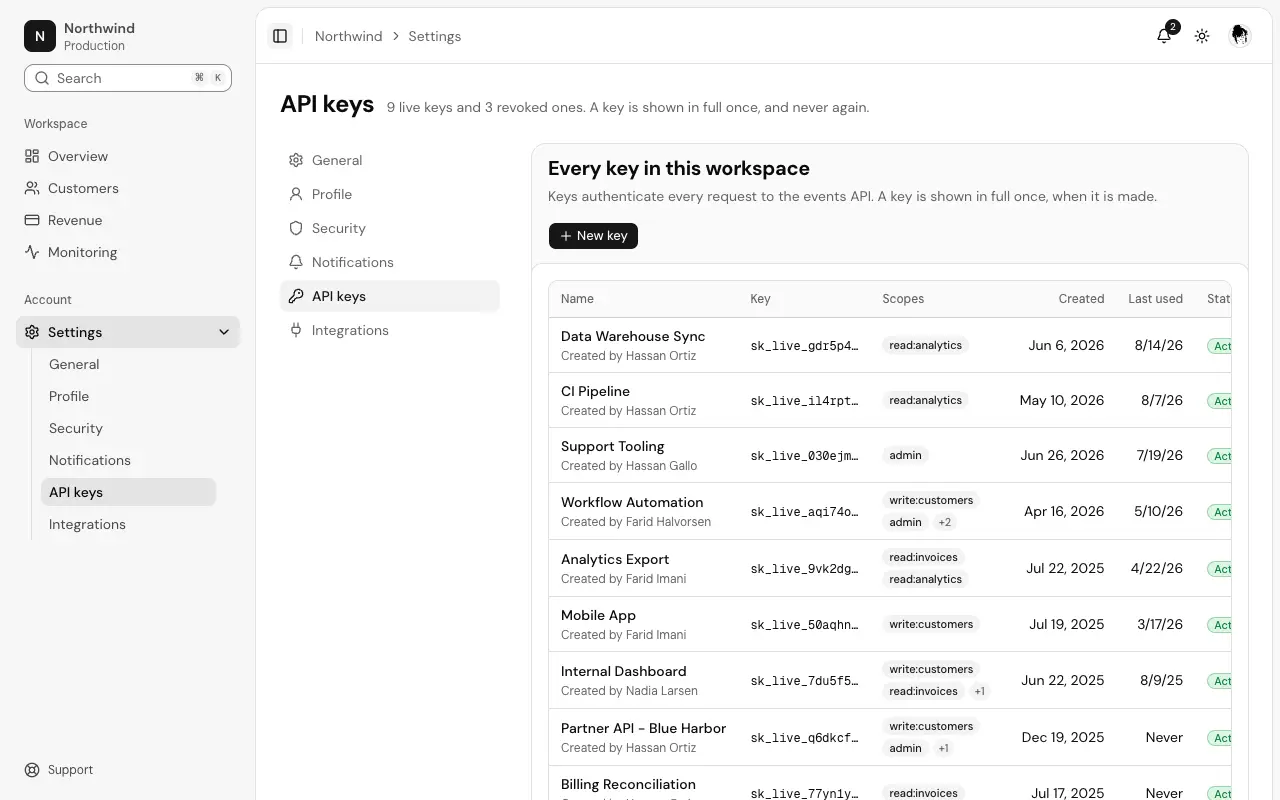Create a key with New key button
The width and height of the screenshot is (1280, 800).
click(593, 236)
